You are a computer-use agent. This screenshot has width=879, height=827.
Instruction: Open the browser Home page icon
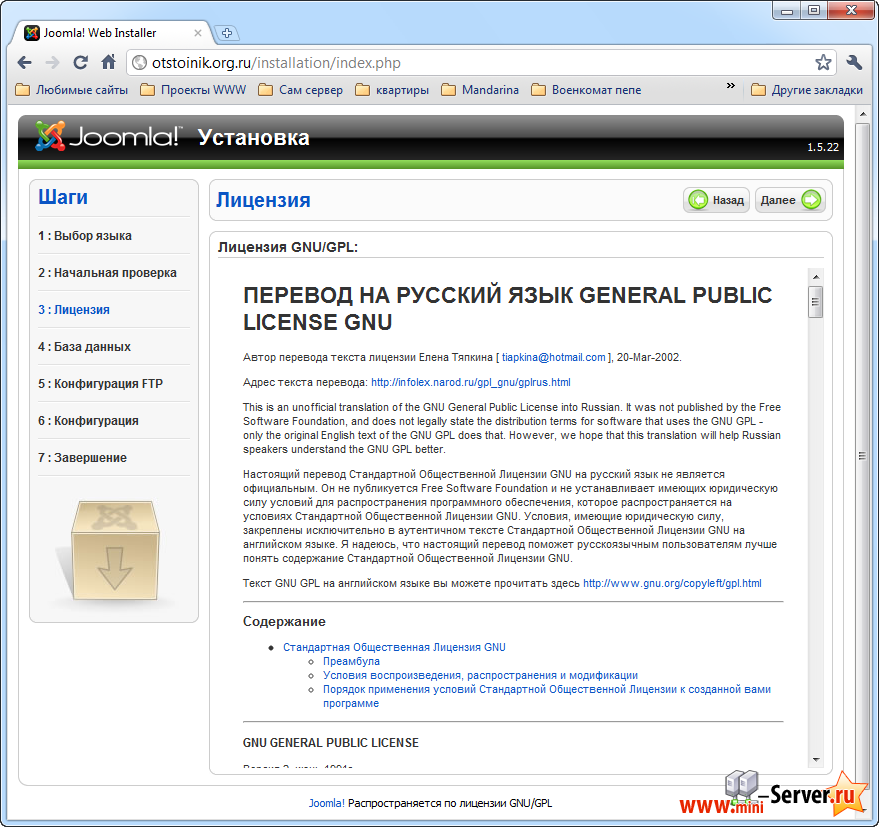(107, 61)
